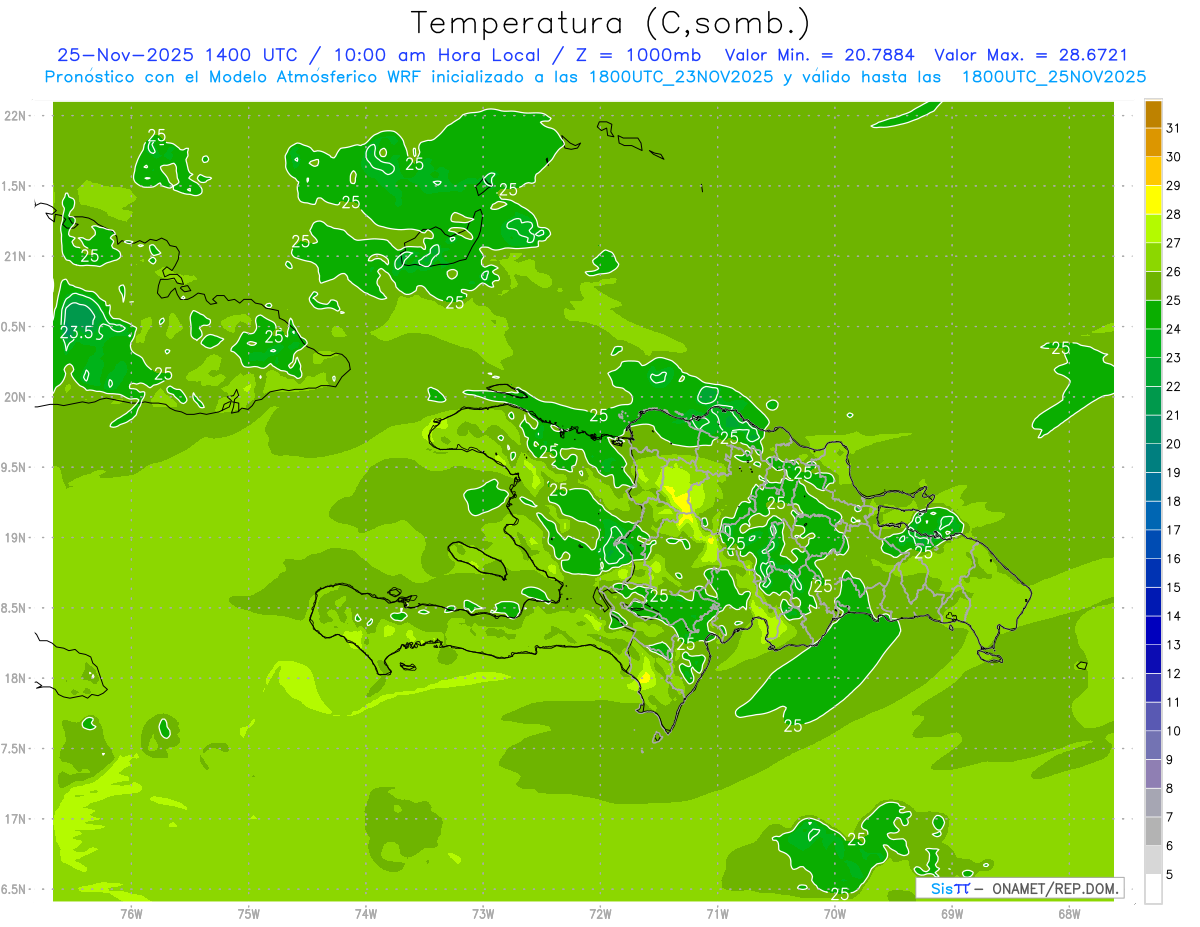Select the yellow swatch between 28 and 29
This screenshot has height=927, width=1200.
click(1153, 200)
